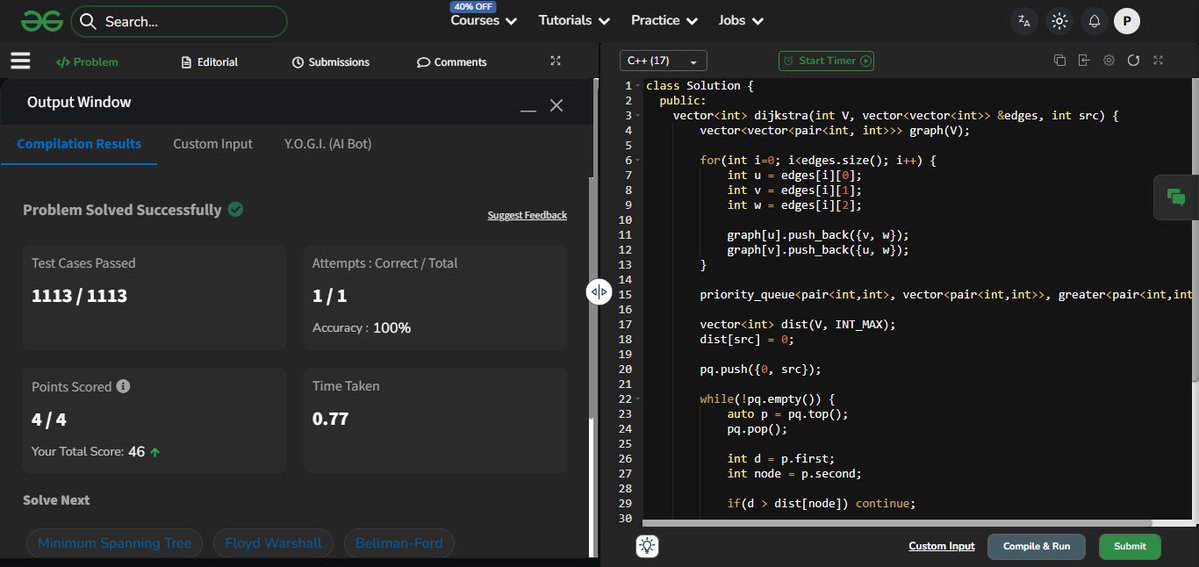Click the Time Taken value 0.77
The image size is (1199, 567).
point(330,419)
